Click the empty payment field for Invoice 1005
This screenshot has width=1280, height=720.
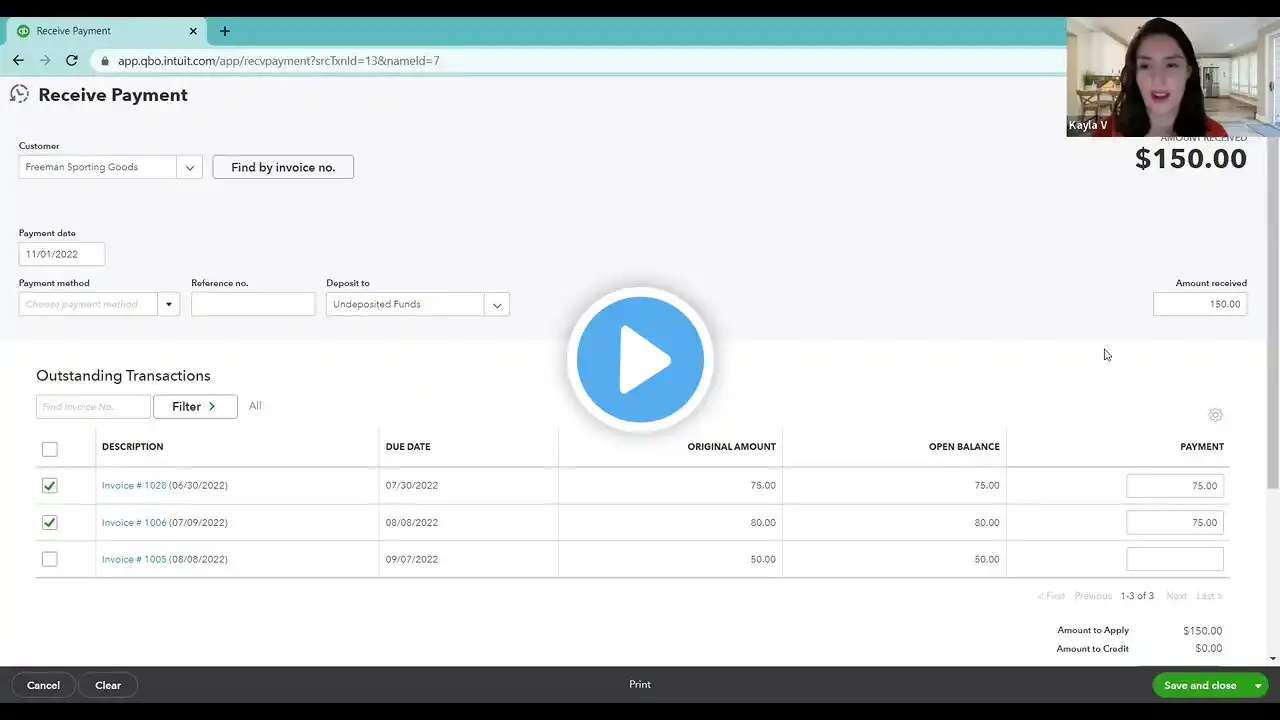pyautogui.click(x=1175, y=559)
